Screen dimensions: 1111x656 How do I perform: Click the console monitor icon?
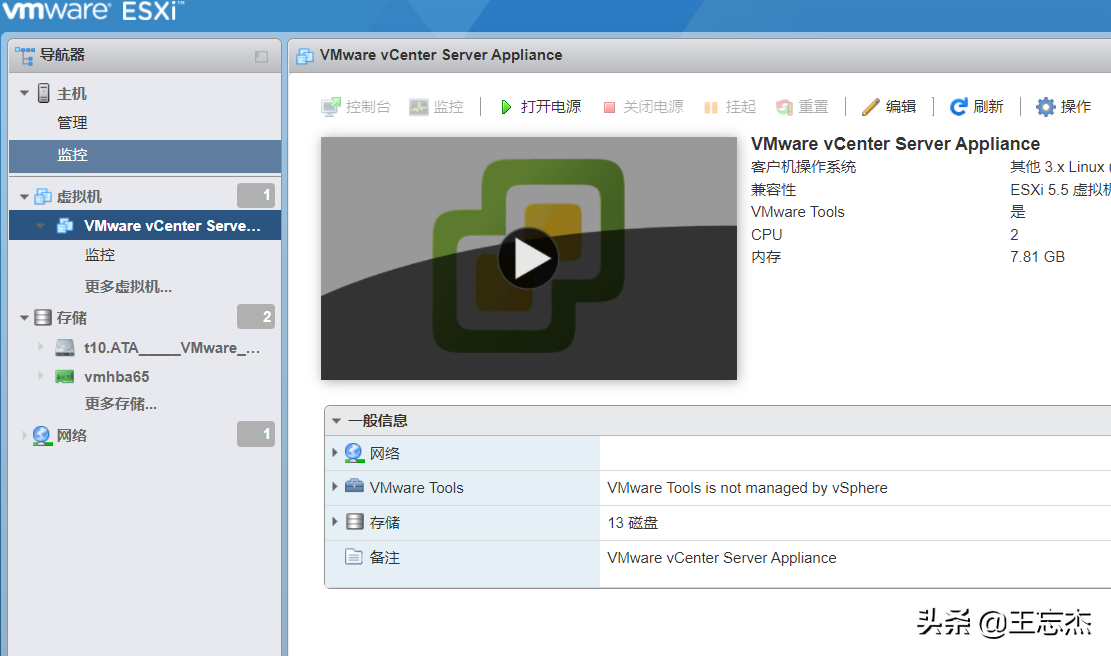331,107
